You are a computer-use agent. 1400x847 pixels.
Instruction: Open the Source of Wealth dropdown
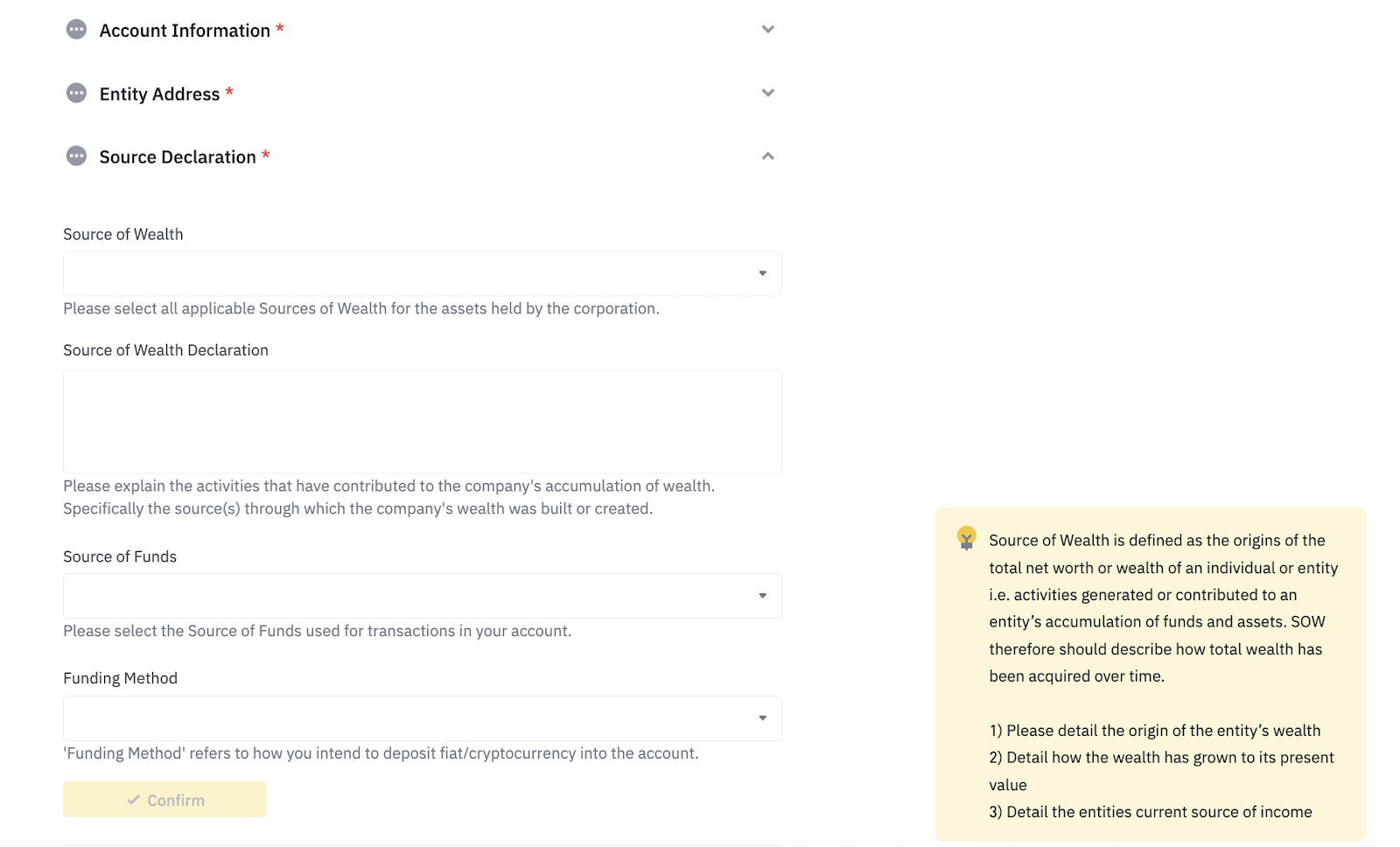(x=422, y=274)
